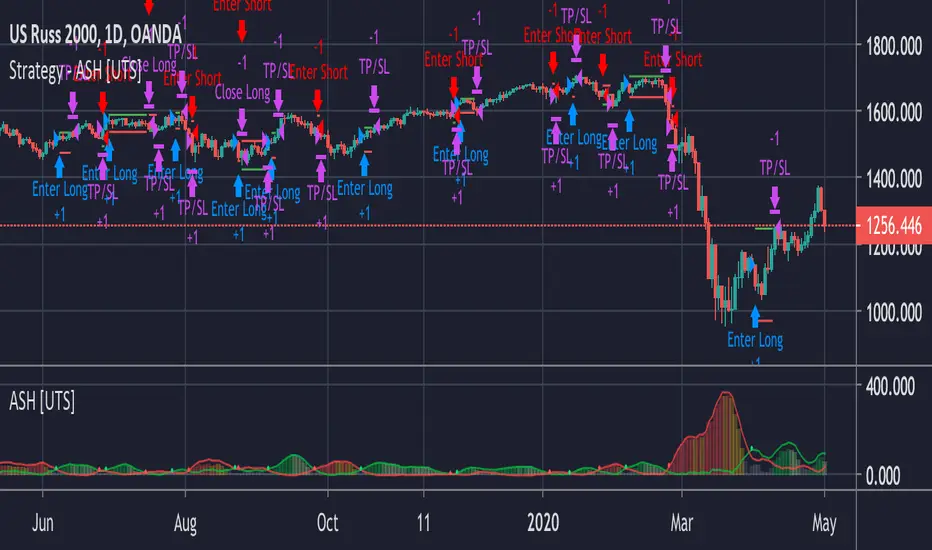Click the 1800.000 price scale label
This screenshot has width=932, height=550.
pos(894,46)
